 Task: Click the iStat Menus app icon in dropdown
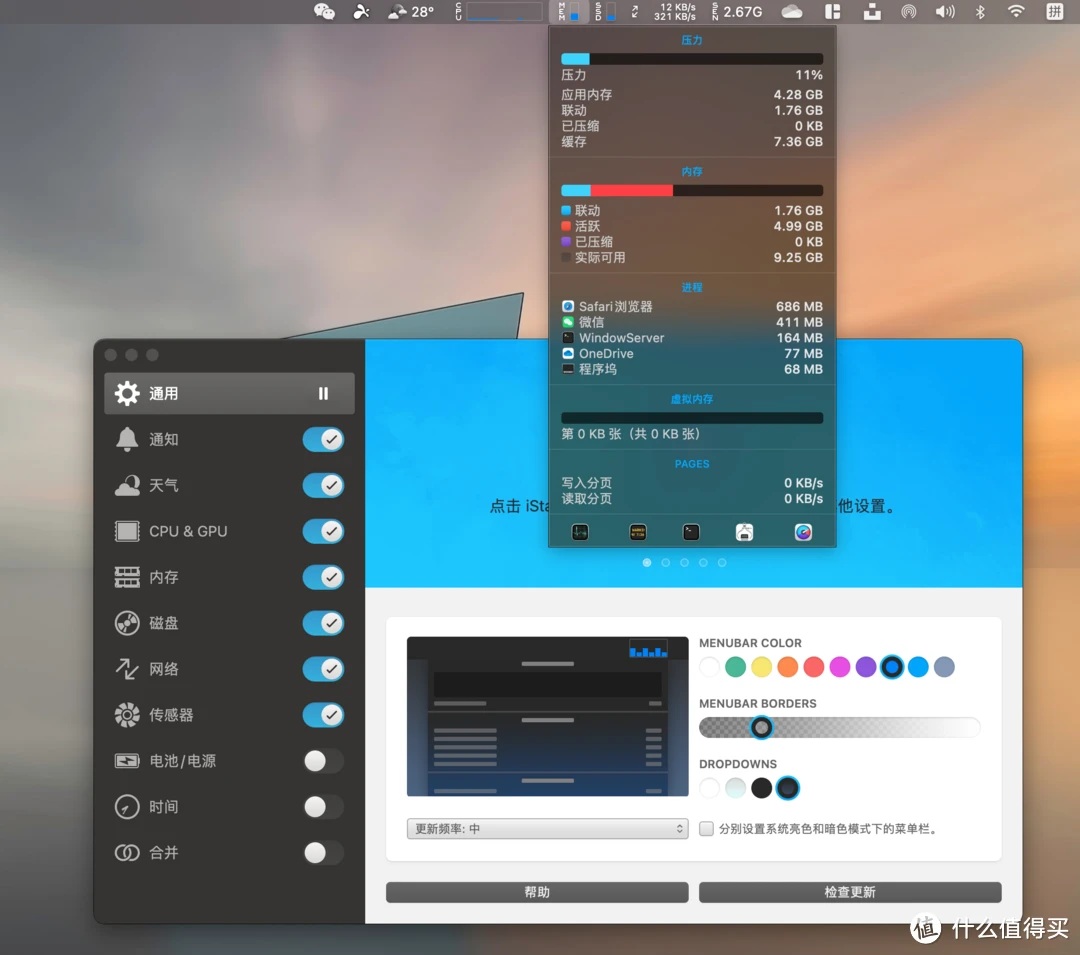coord(803,532)
